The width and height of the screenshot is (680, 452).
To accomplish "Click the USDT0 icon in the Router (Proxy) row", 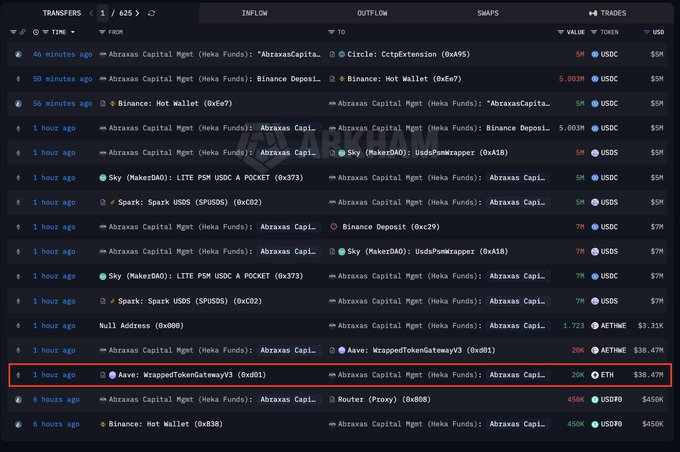I will (x=595, y=400).
